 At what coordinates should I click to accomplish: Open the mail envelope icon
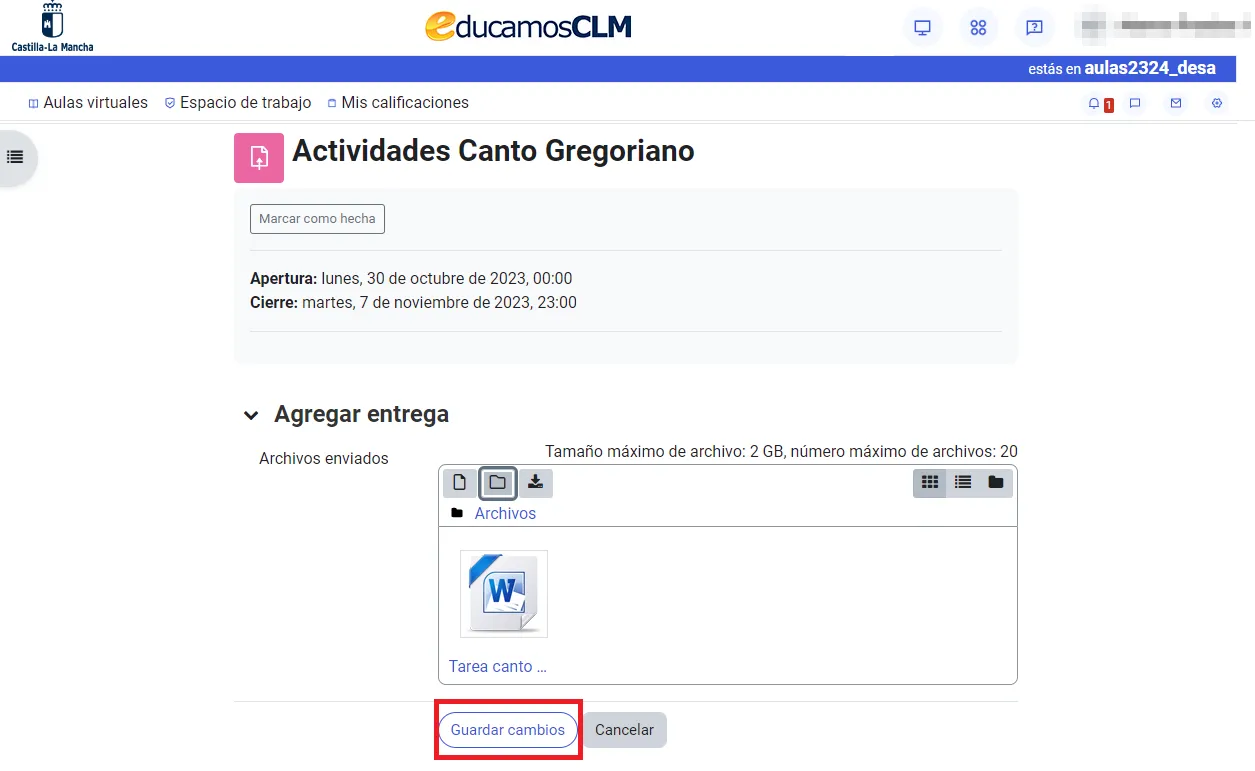[1175, 103]
